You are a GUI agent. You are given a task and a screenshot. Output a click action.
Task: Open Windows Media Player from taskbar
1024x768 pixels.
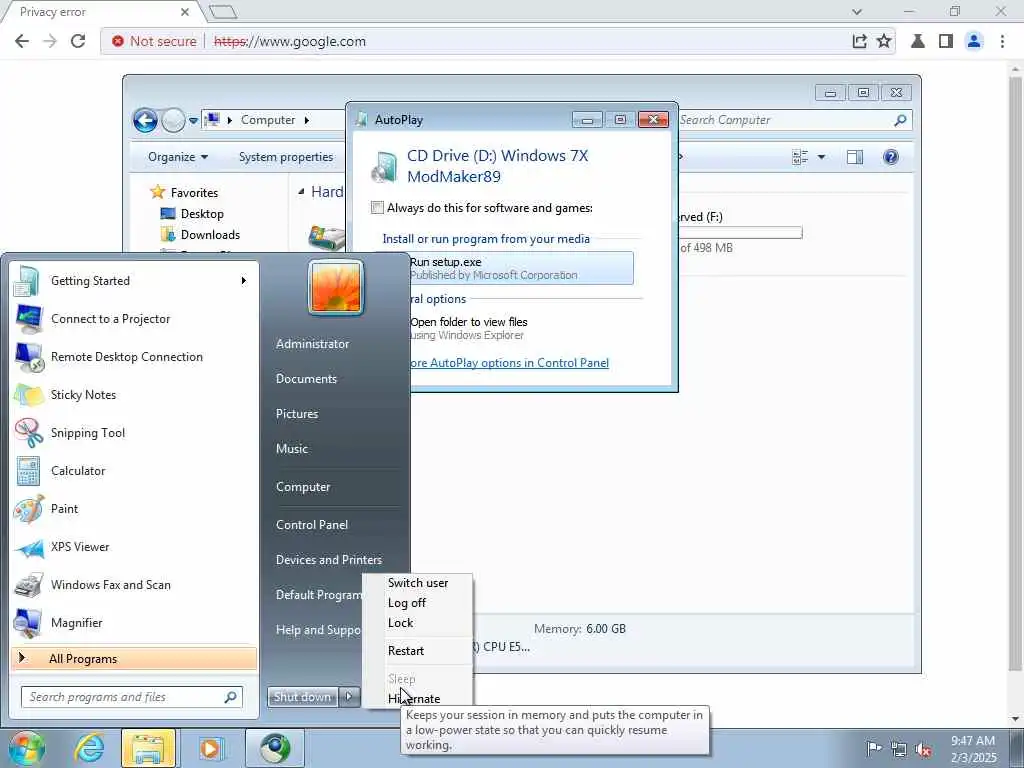tap(210, 748)
